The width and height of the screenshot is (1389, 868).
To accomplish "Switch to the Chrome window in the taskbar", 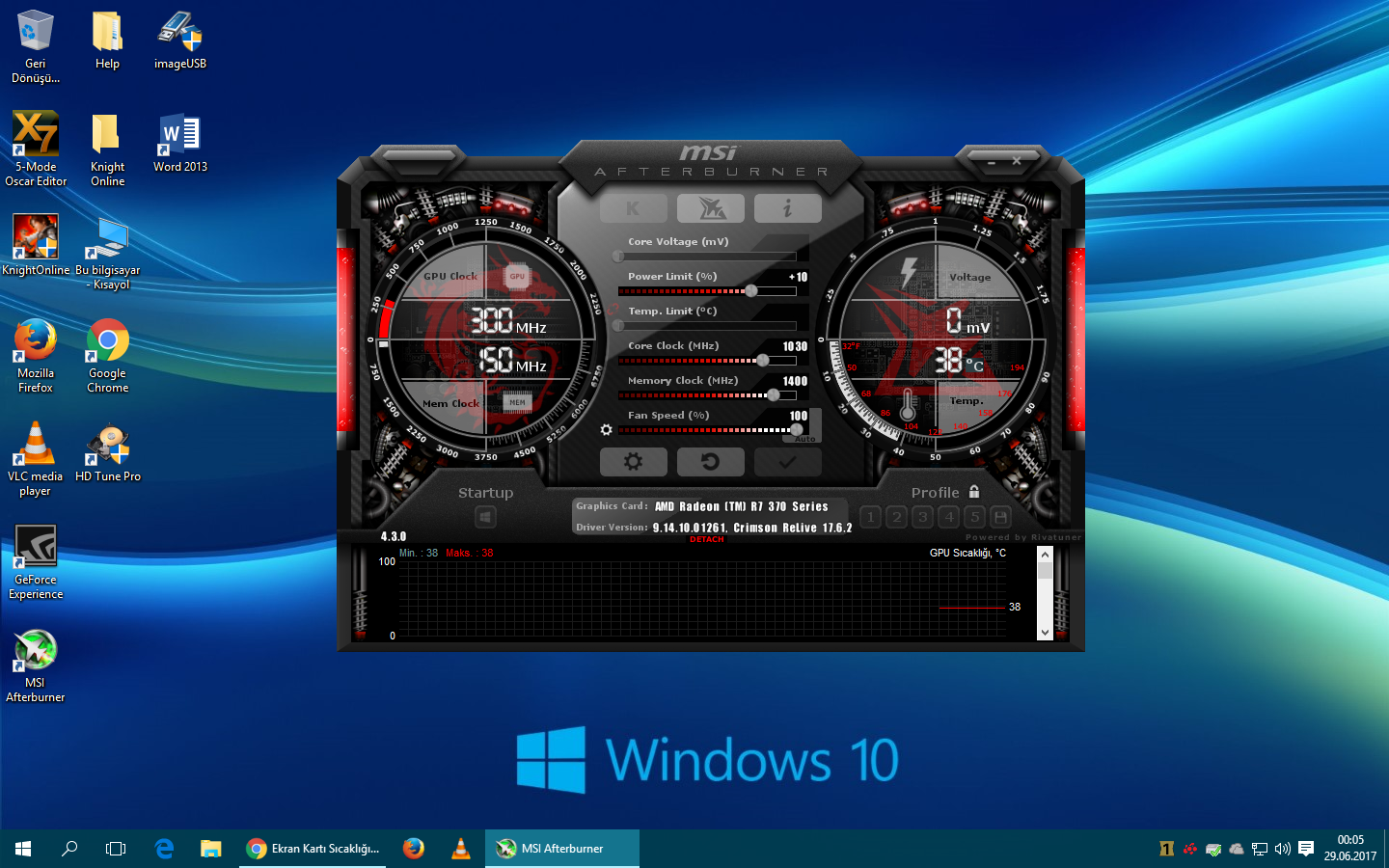I will [313, 849].
